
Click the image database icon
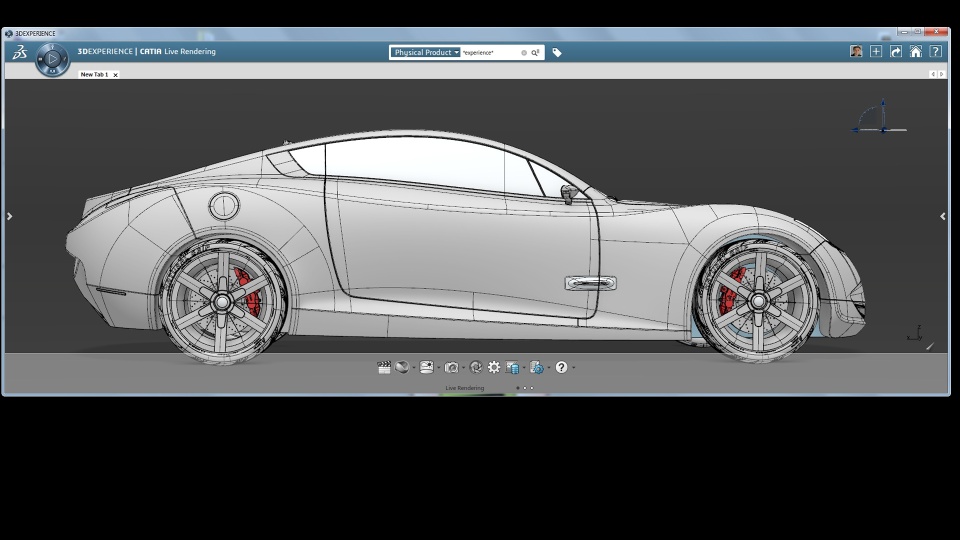[x=513, y=367]
